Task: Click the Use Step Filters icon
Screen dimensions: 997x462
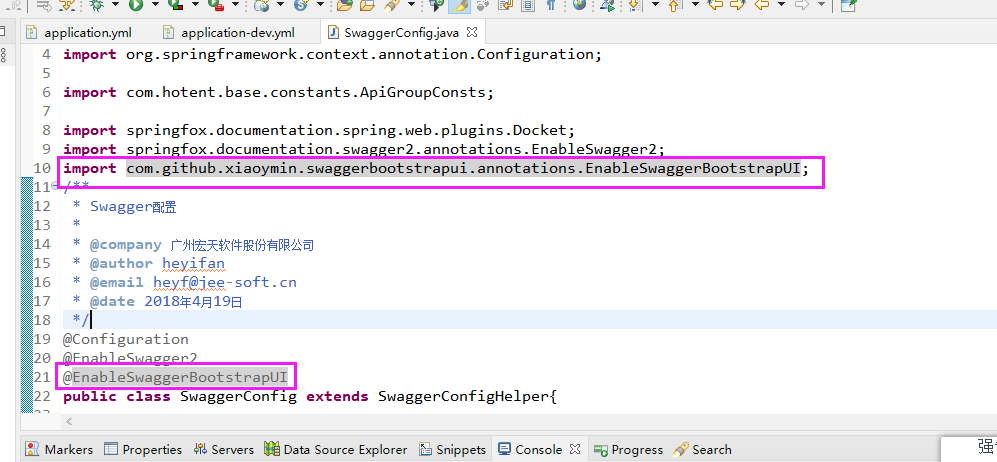Action: tap(67, 5)
